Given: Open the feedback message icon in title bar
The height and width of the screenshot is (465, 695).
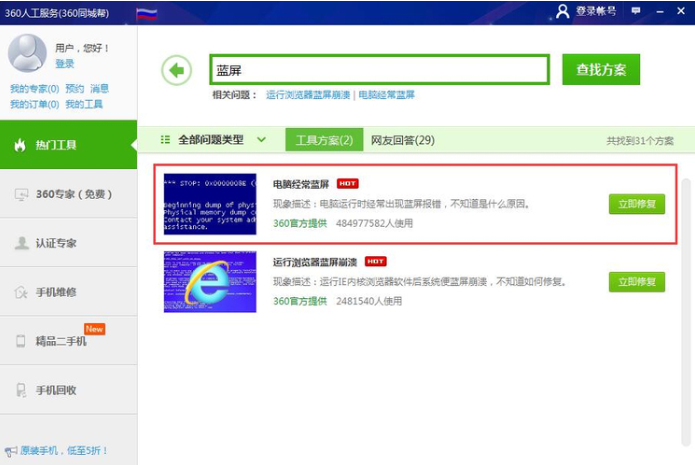Looking at the screenshot, I should point(636,11).
